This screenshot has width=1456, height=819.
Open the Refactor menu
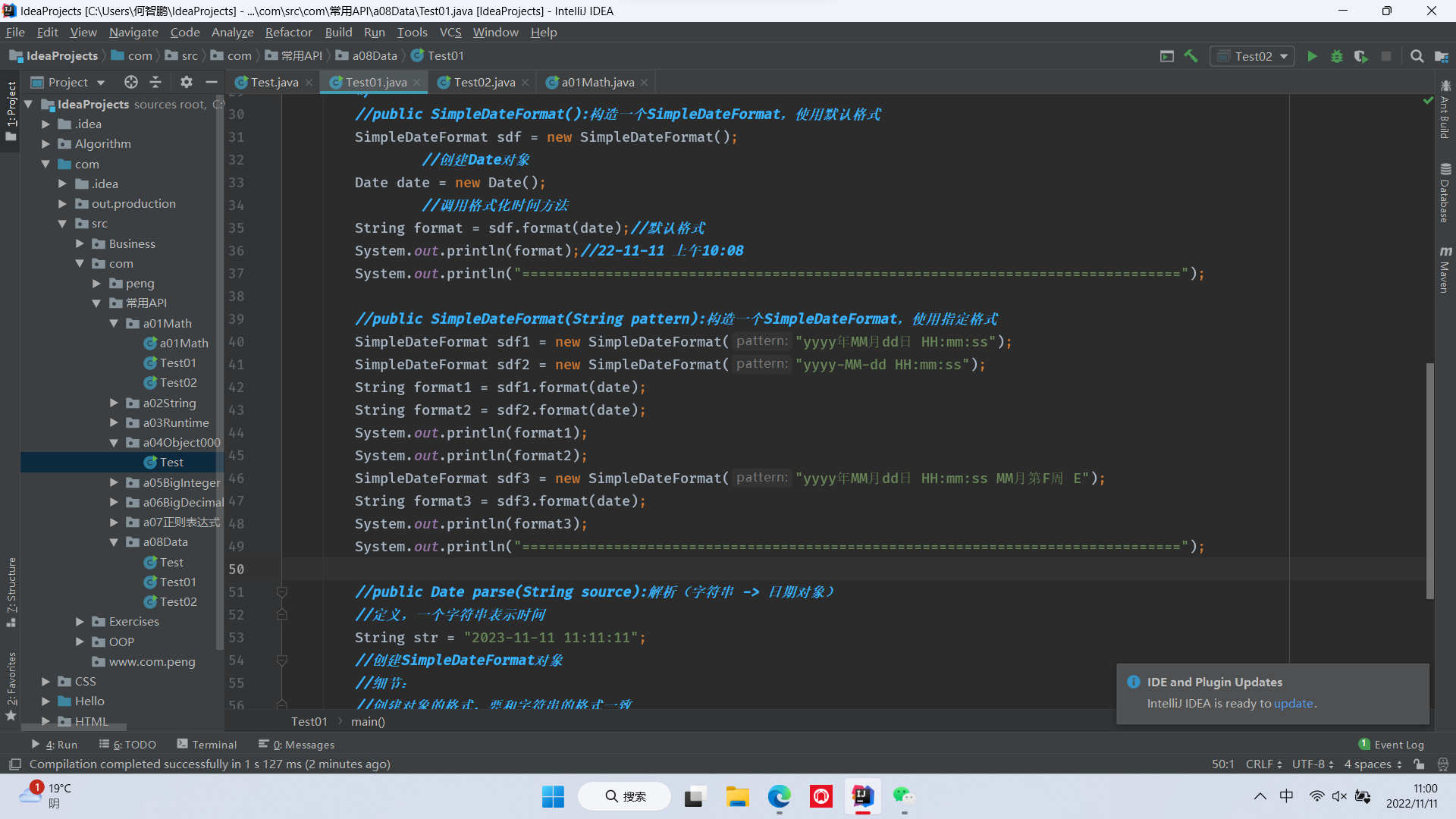(x=288, y=32)
